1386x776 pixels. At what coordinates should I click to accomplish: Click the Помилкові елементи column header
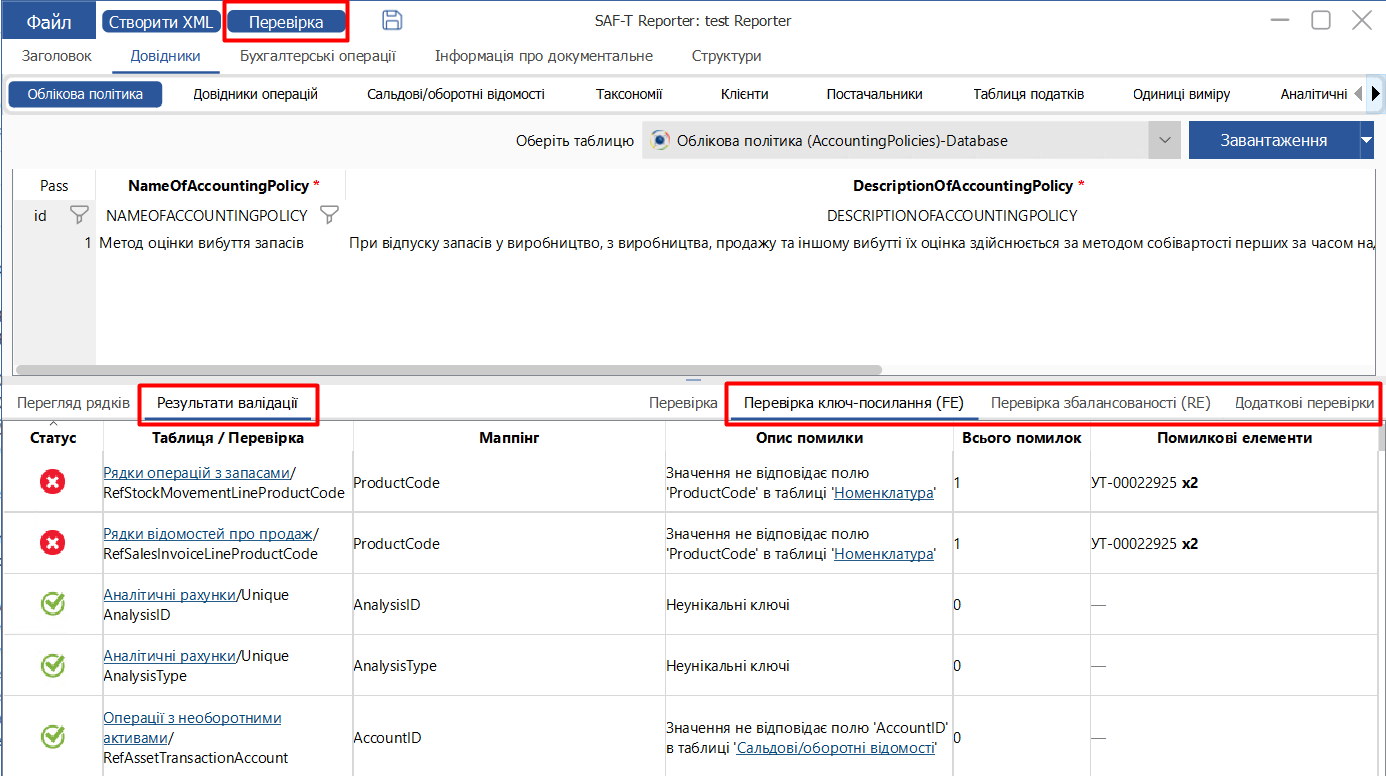click(1234, 438)
